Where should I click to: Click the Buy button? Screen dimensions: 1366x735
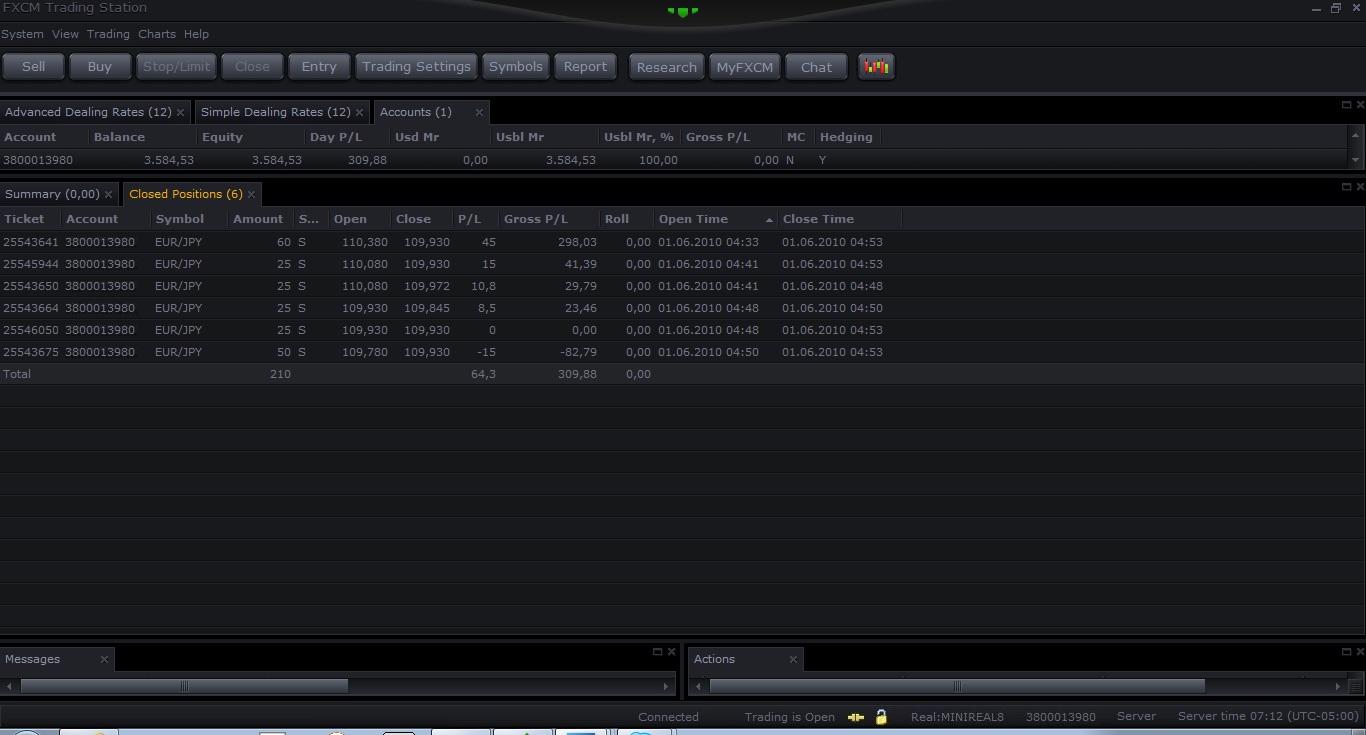(x=100, y=67)
